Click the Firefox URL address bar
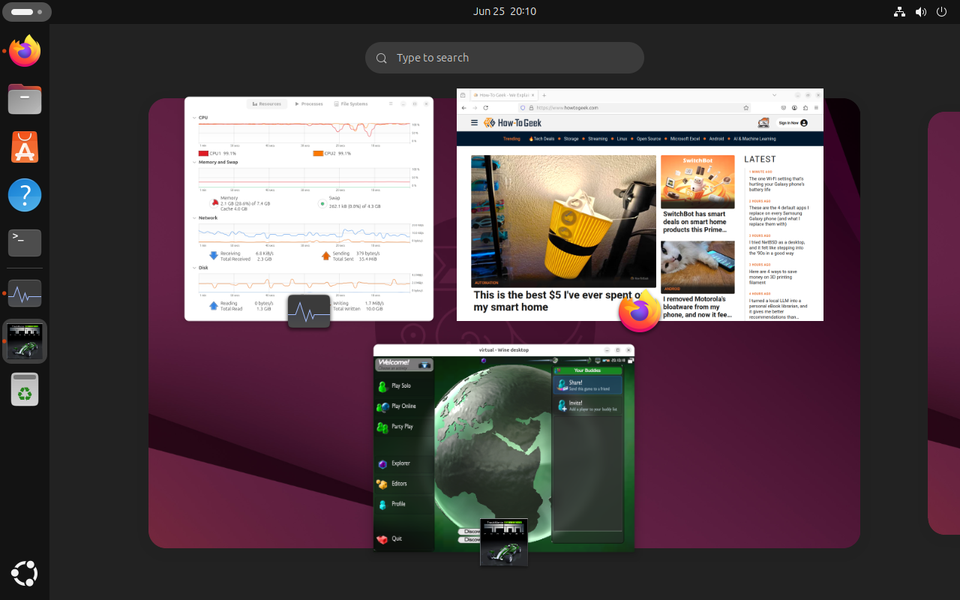The image size is (960, 600). click(634, 108)
